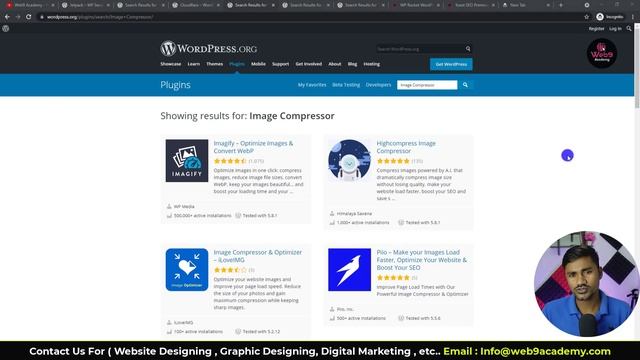Open the iLoveIMG Image Optimizer icon

point(187,270)
